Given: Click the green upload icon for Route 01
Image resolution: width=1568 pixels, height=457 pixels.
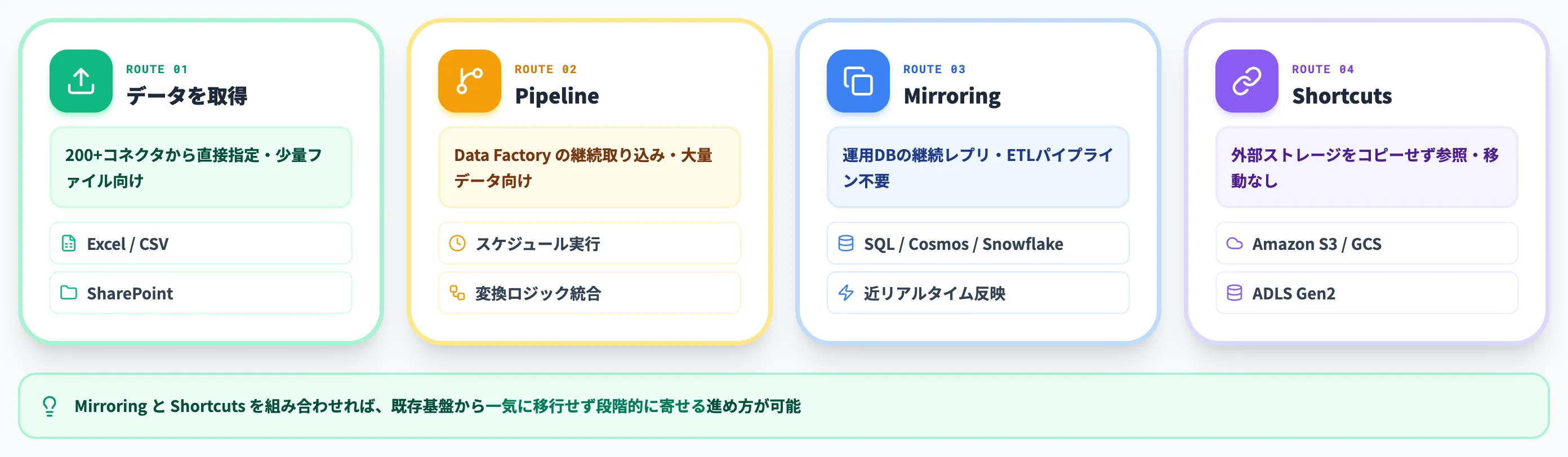Looking at the screenshot, I should [81, 81].
